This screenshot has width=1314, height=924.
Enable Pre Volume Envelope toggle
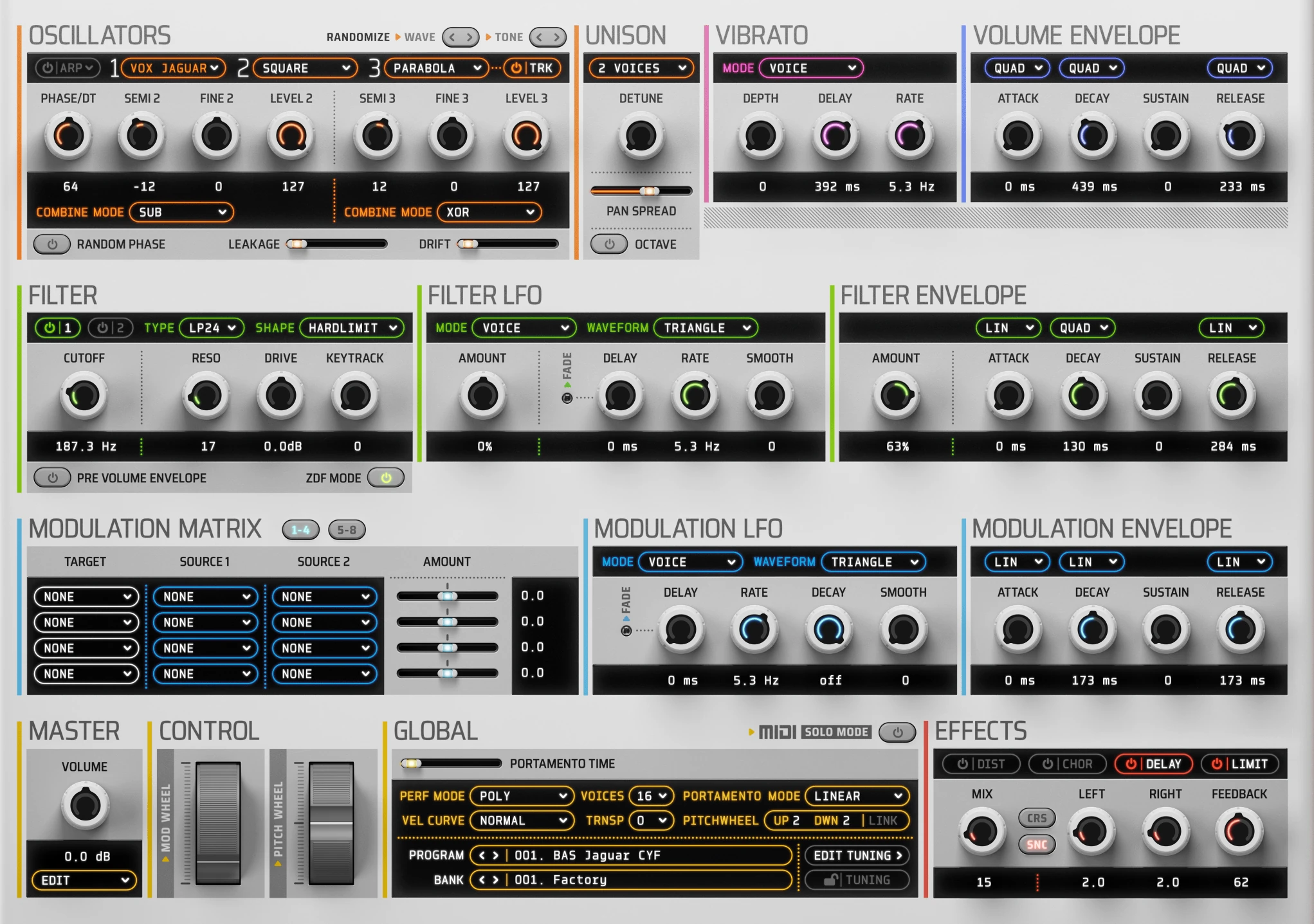pyautogui.click(x=52, y=478)
